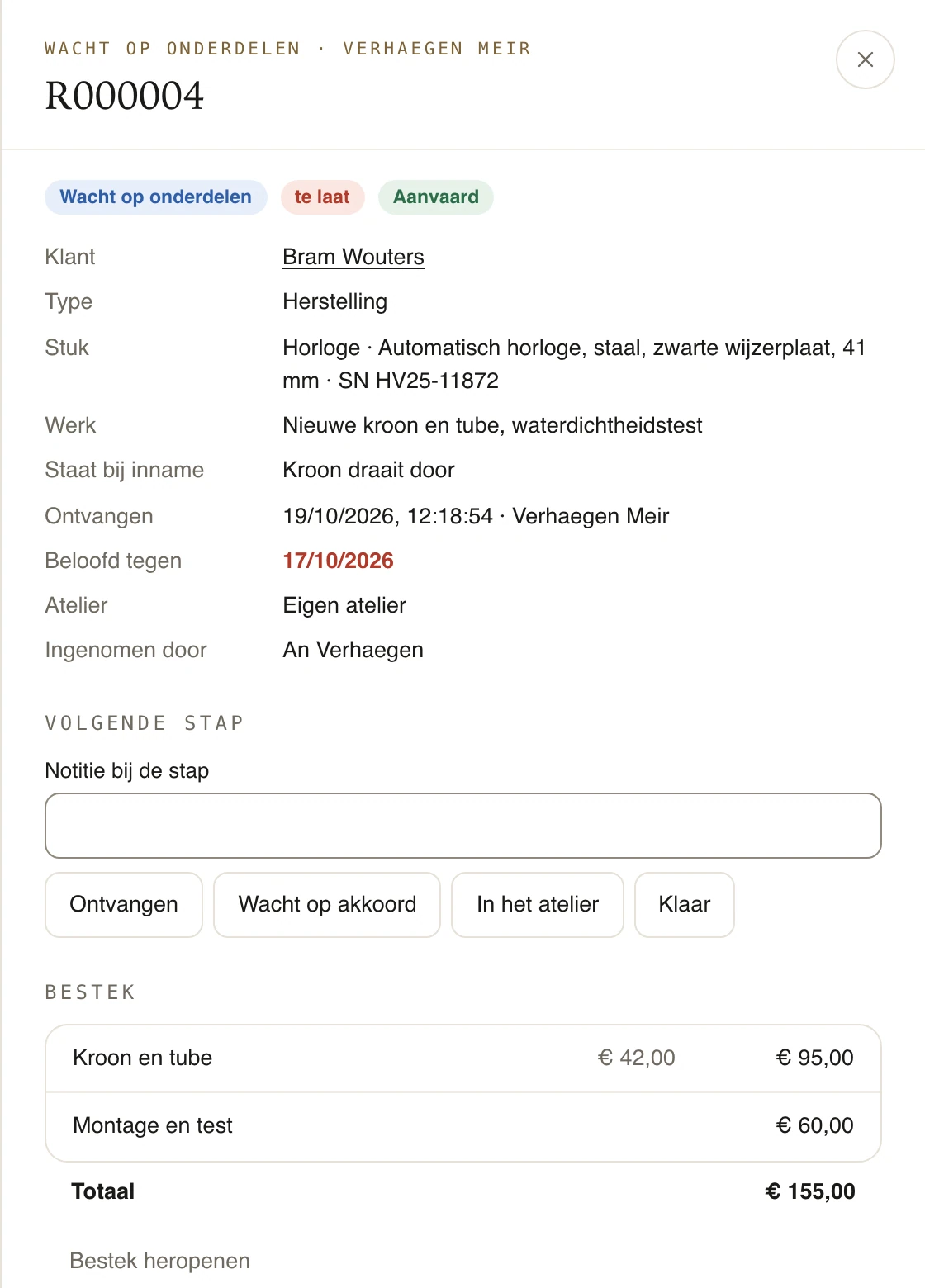Click the work description Nieuwe kroon en tube
The width and height of the screenshot is (925, 1288).
pos(492,425)
